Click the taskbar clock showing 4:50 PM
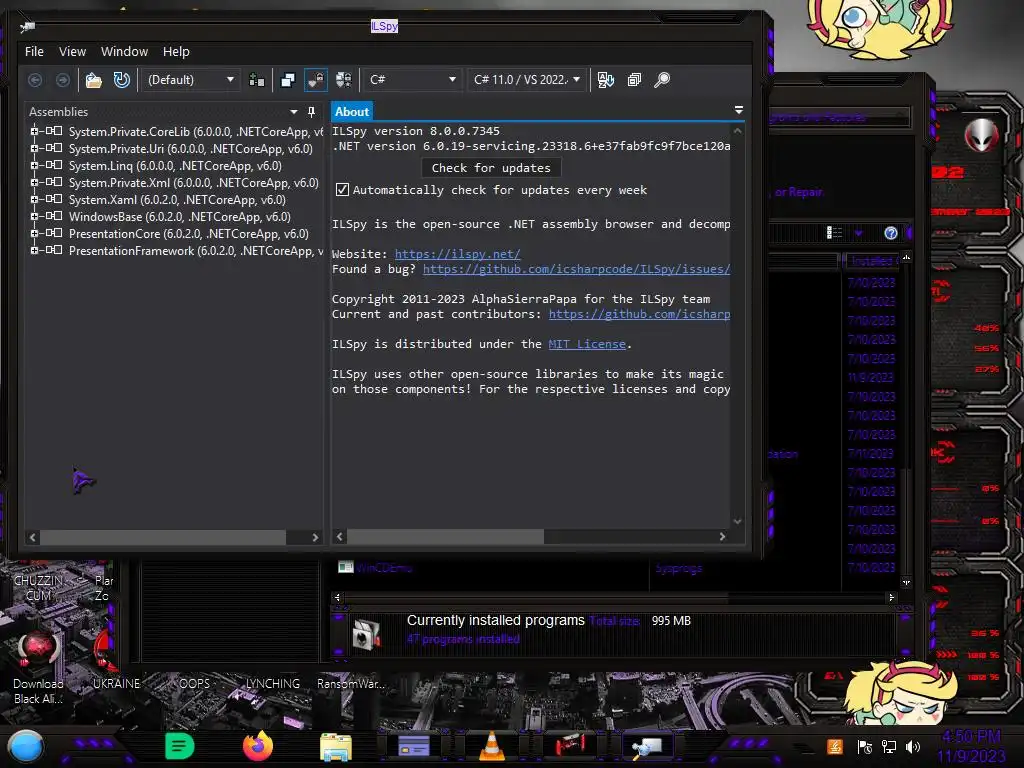1024x768 pixels. (x=972, y=746)
